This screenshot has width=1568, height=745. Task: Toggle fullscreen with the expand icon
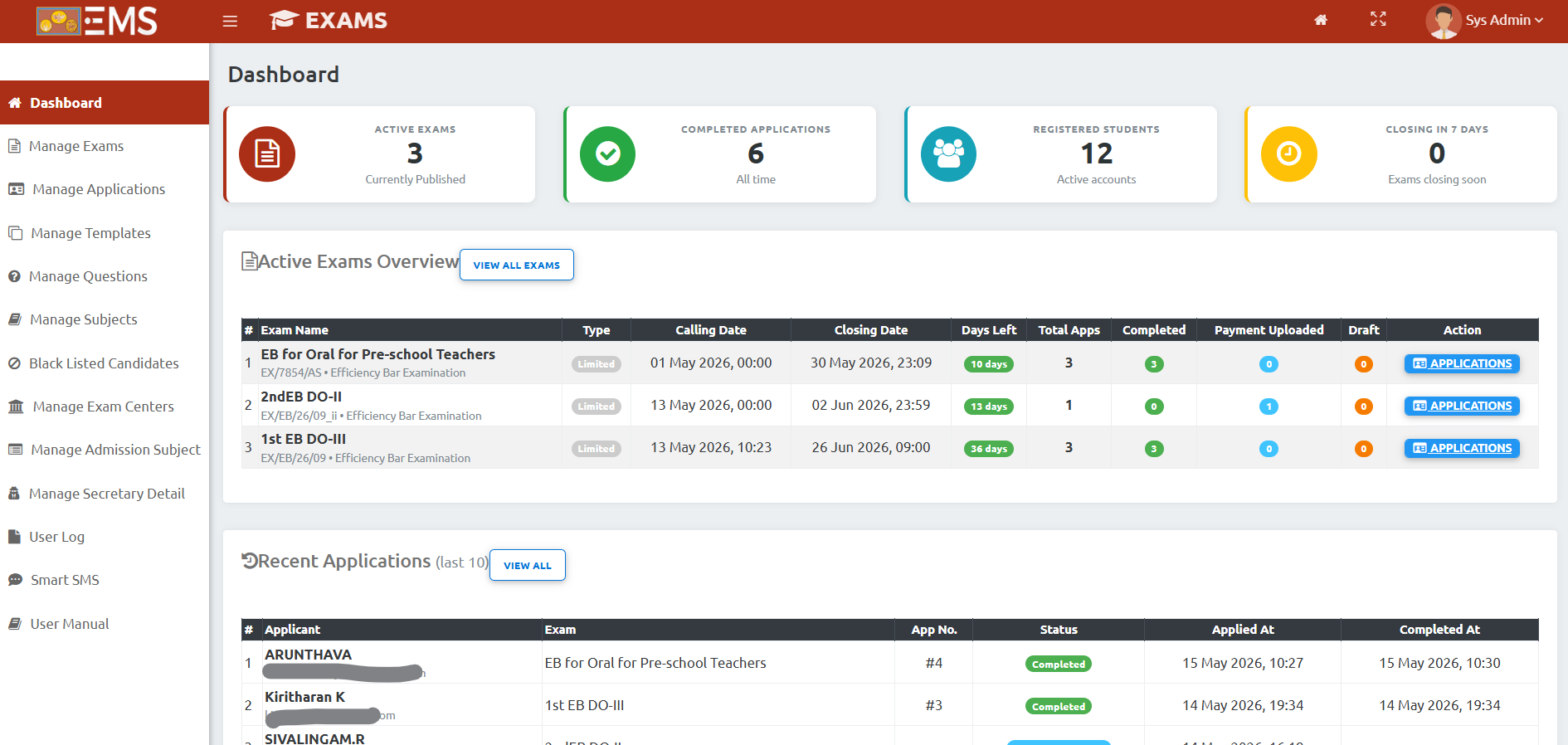point(1378,19)
